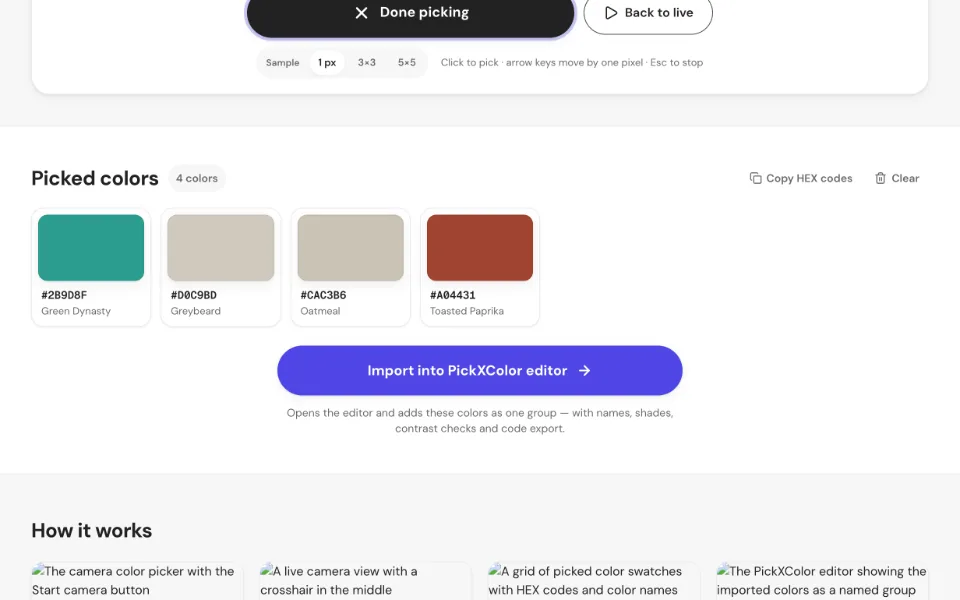The width and height of the screenshot is (960, 600).
Task: Click the Sample label
Action: click(282, 62)
